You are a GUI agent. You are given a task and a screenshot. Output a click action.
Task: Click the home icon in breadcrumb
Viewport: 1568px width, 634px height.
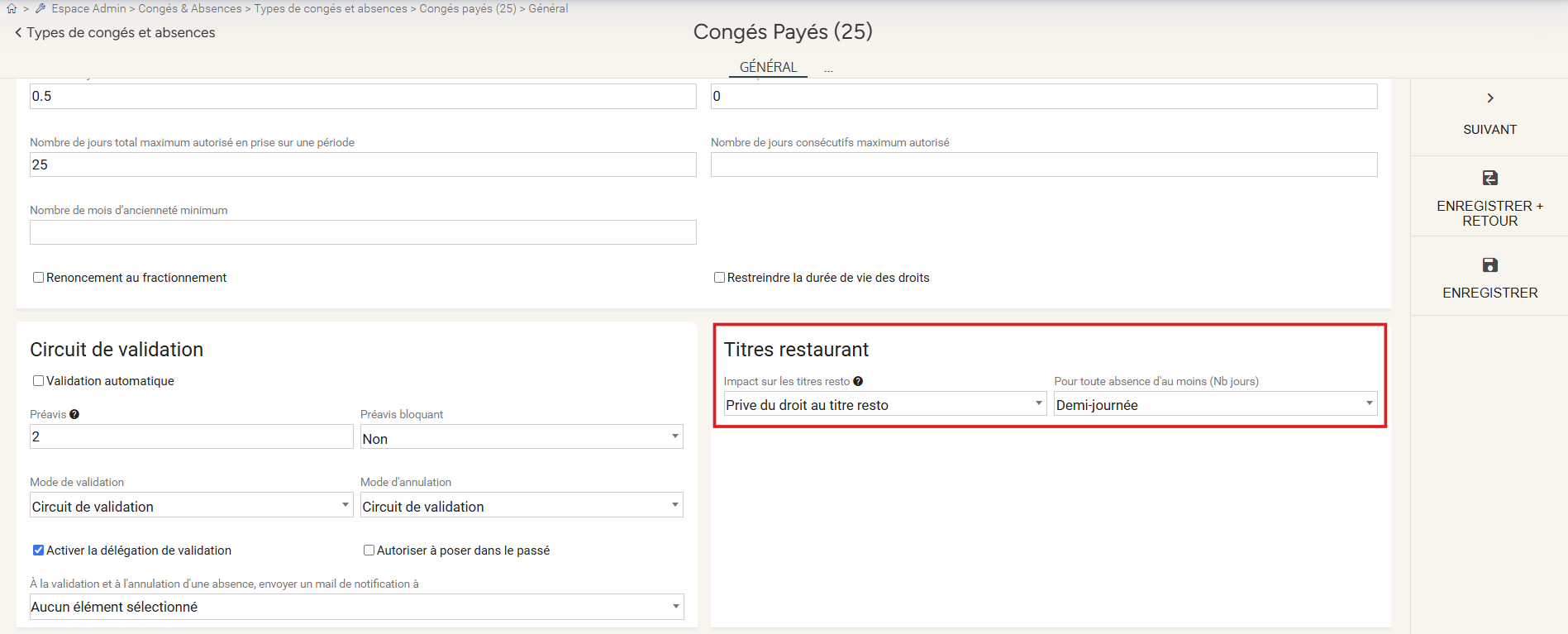tap(12, 9)
